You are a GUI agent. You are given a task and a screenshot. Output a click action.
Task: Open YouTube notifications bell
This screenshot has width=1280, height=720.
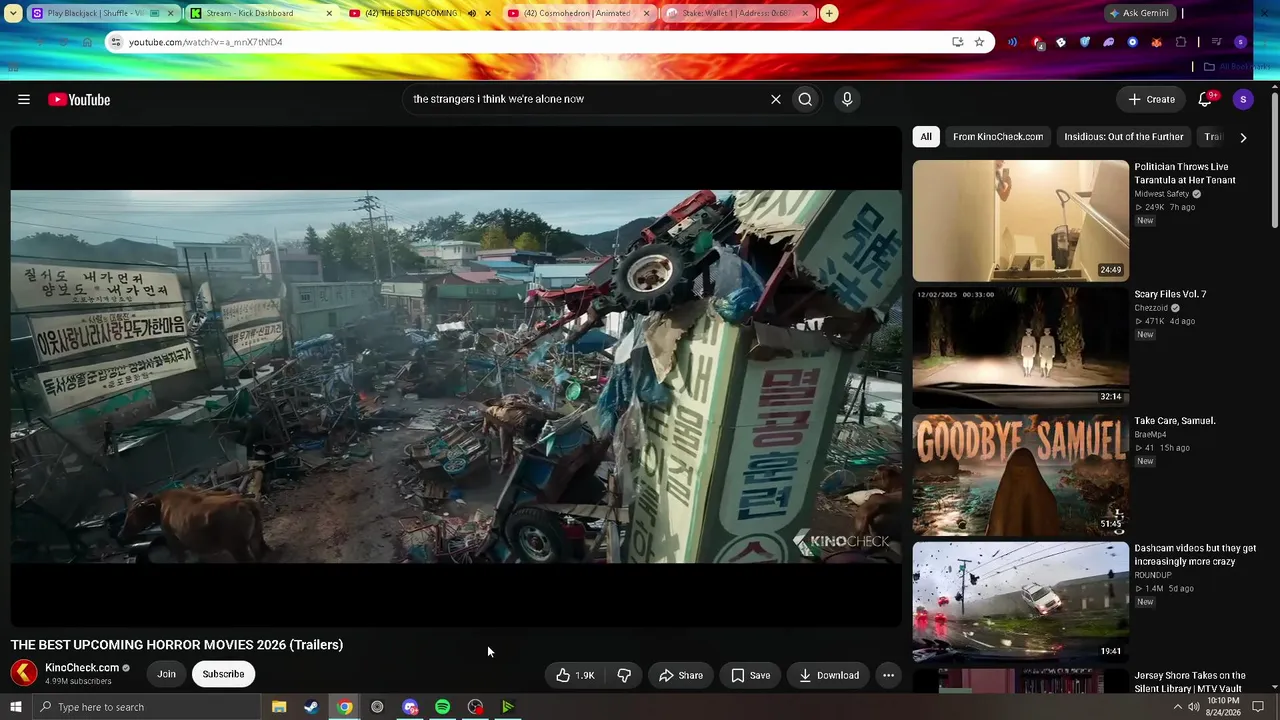pyautogui.click(x=1205, y=99)
